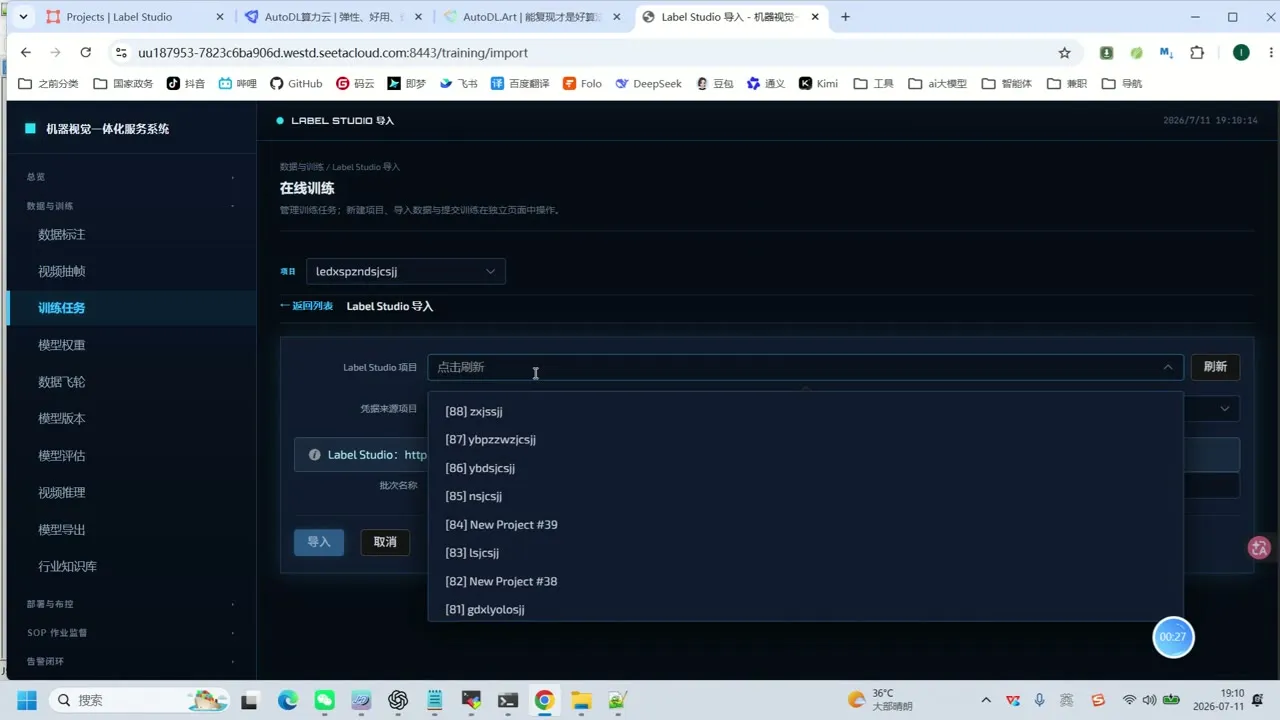Open the DeepSeek bookmark

[648, 84]
